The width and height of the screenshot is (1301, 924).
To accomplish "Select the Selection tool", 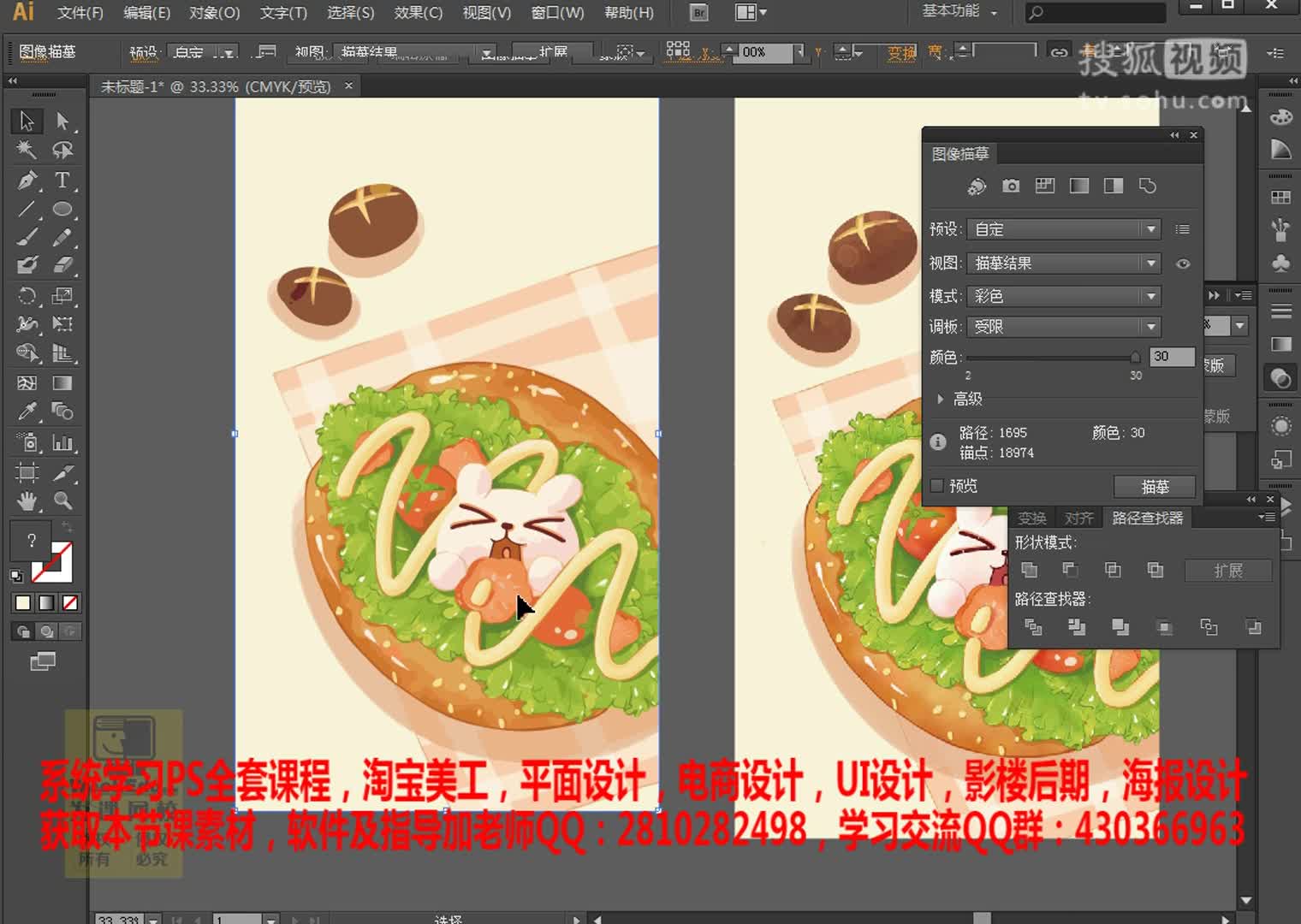I will 27,121.
